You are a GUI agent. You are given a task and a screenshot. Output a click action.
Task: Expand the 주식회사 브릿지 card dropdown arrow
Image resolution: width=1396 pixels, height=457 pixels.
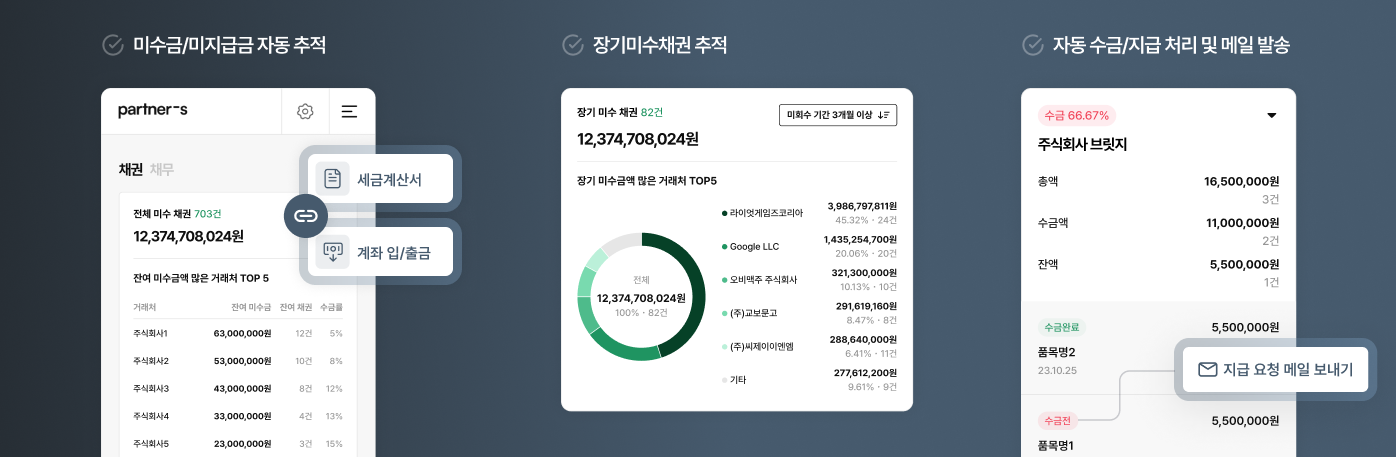(1272, 115)
